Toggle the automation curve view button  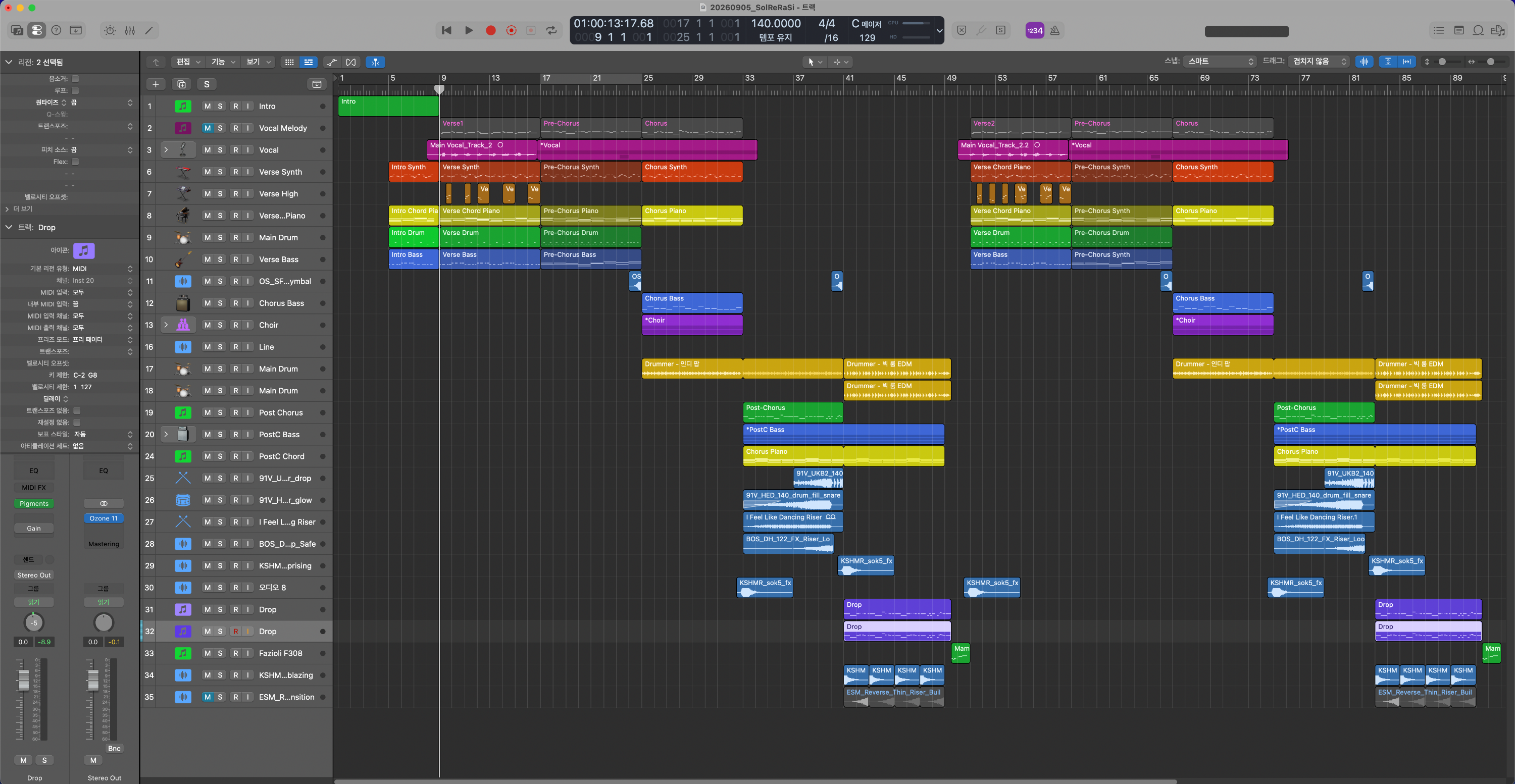[332, 62]
